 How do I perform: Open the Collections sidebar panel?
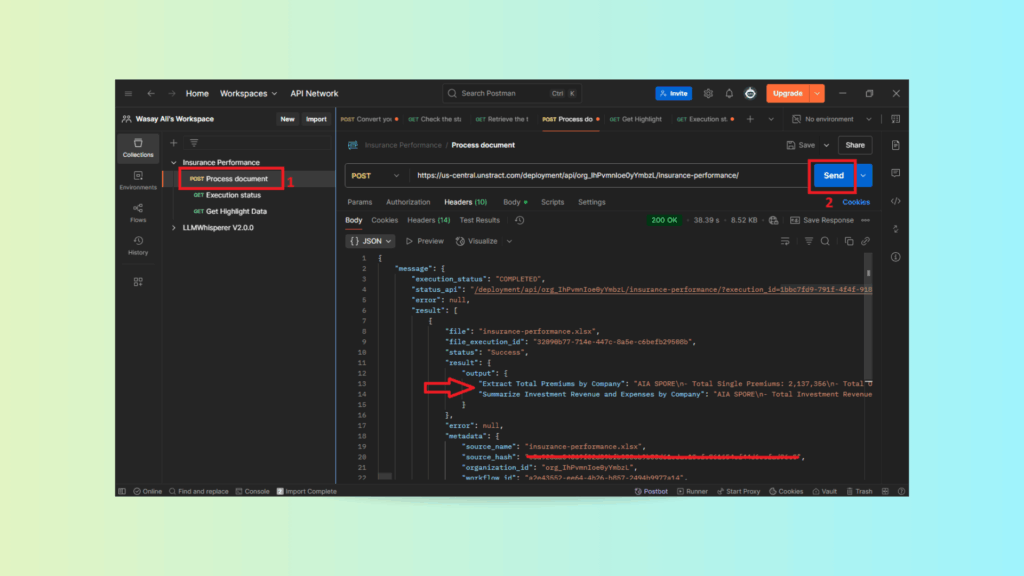pos(138,148)
